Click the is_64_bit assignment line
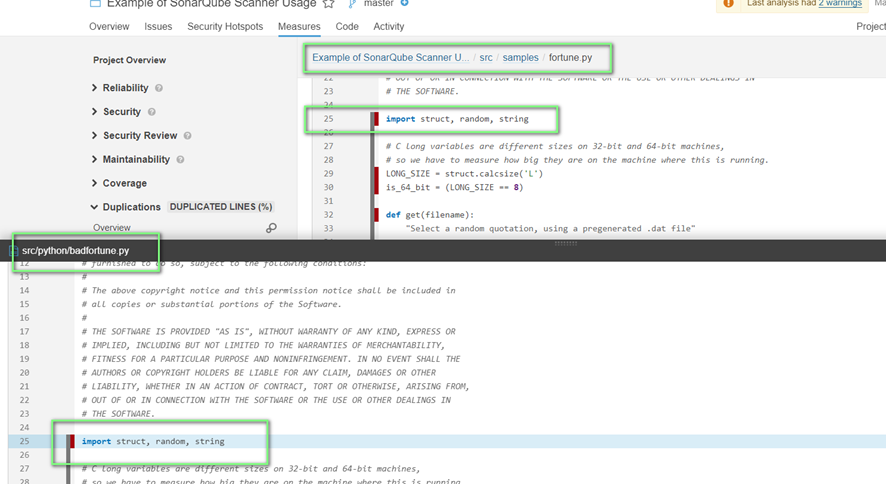This screenshot has height=484, width=886. [455, 187]
